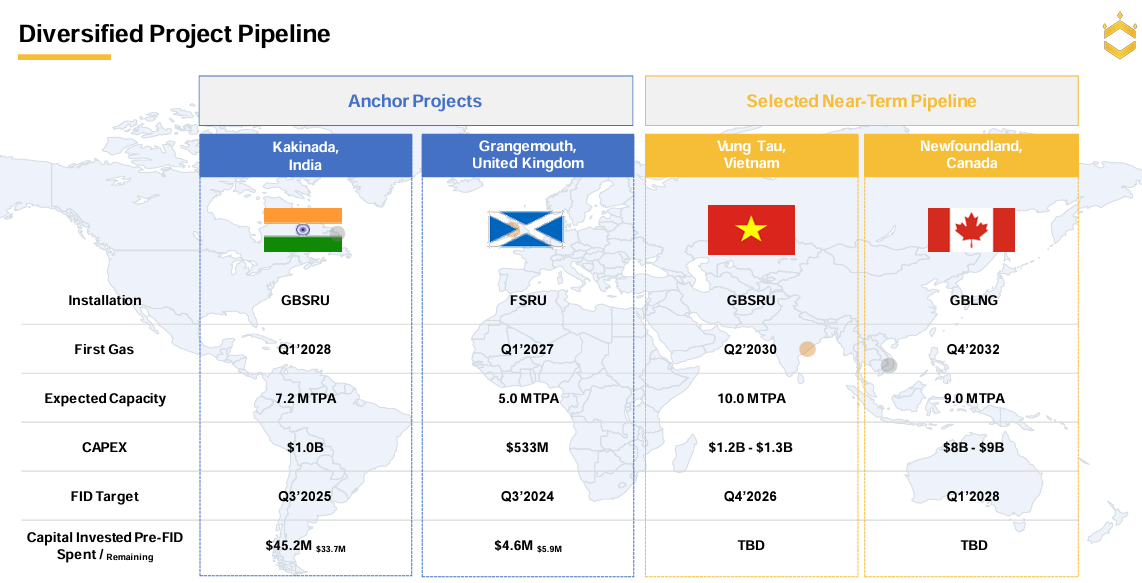Viewport: 1142px width, 583px height.
Task: Select the $1.2B - $1.3B CAPEX value
Action: pyautogui.click(x=750, y=447)
